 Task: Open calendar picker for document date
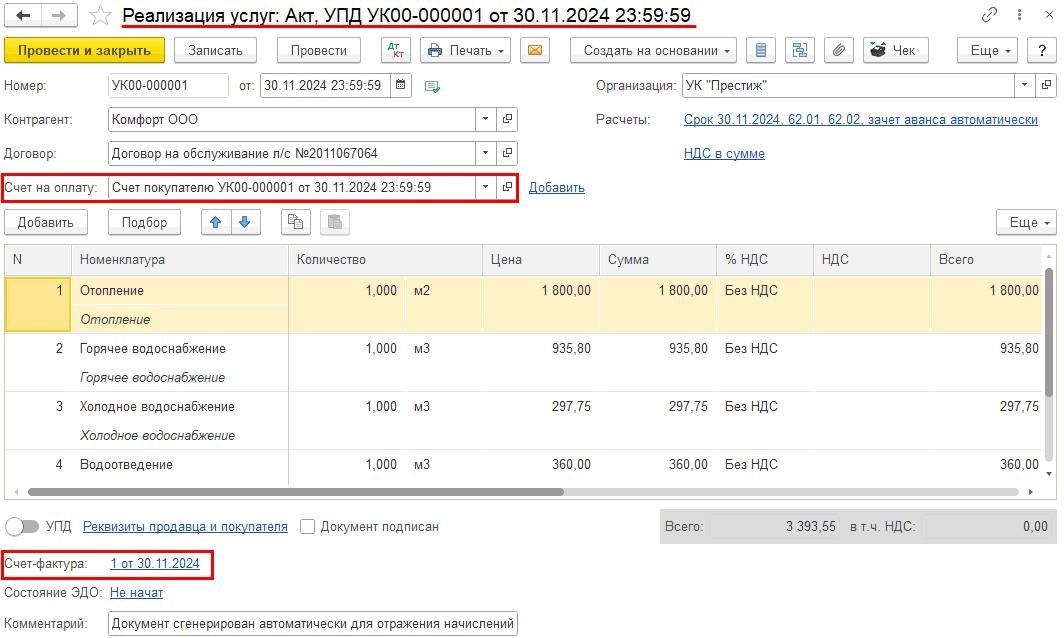click(x=401, y=86)
